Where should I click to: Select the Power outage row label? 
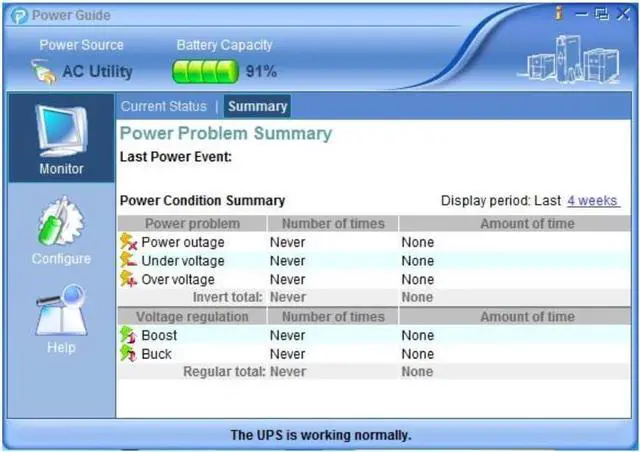(x=183, y=242)
